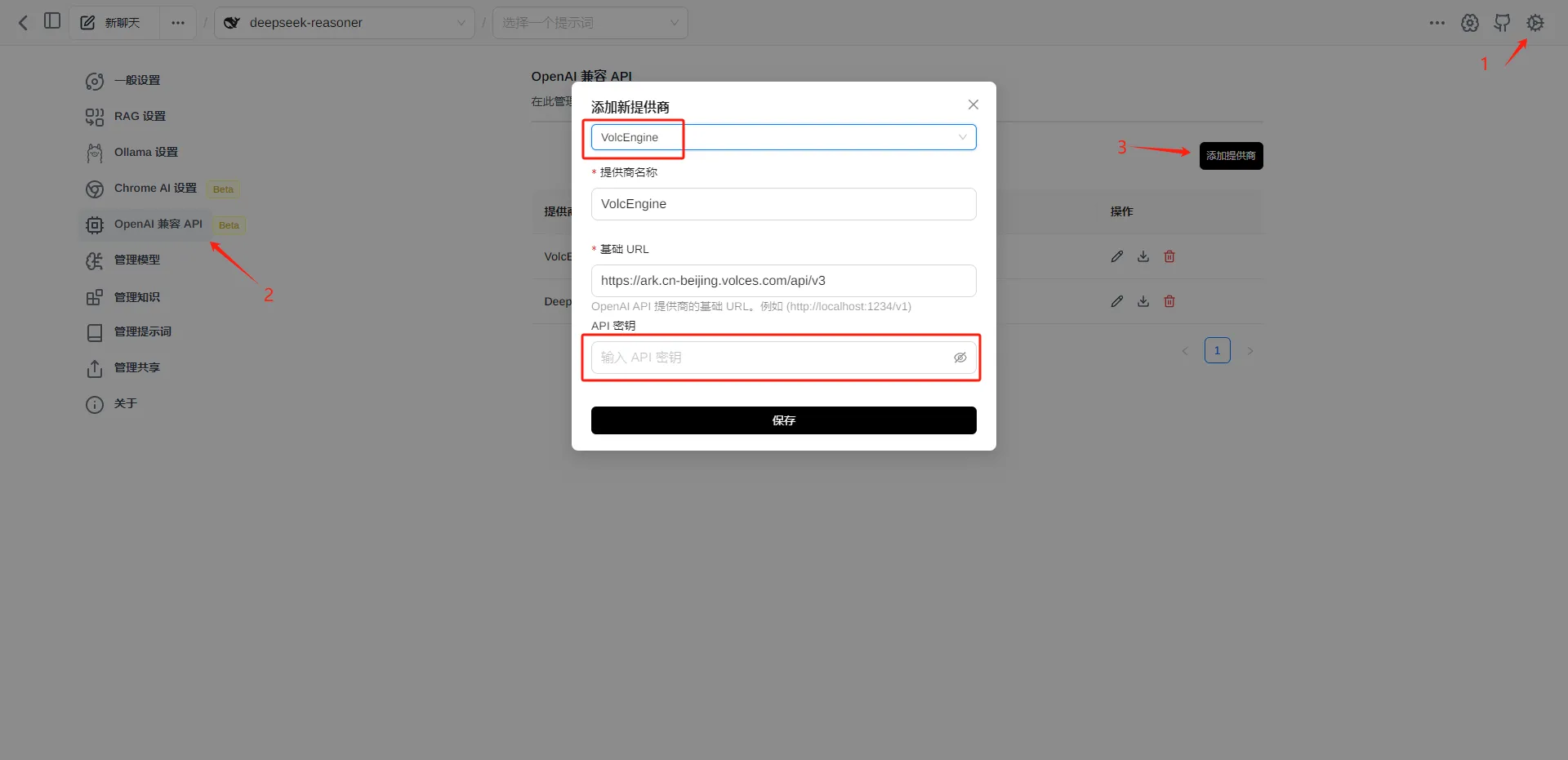The height and width of the screenshot is (760, 1568).
Task: Open the deepseek-reasoner model selector
Action: (x=344, y=23)
